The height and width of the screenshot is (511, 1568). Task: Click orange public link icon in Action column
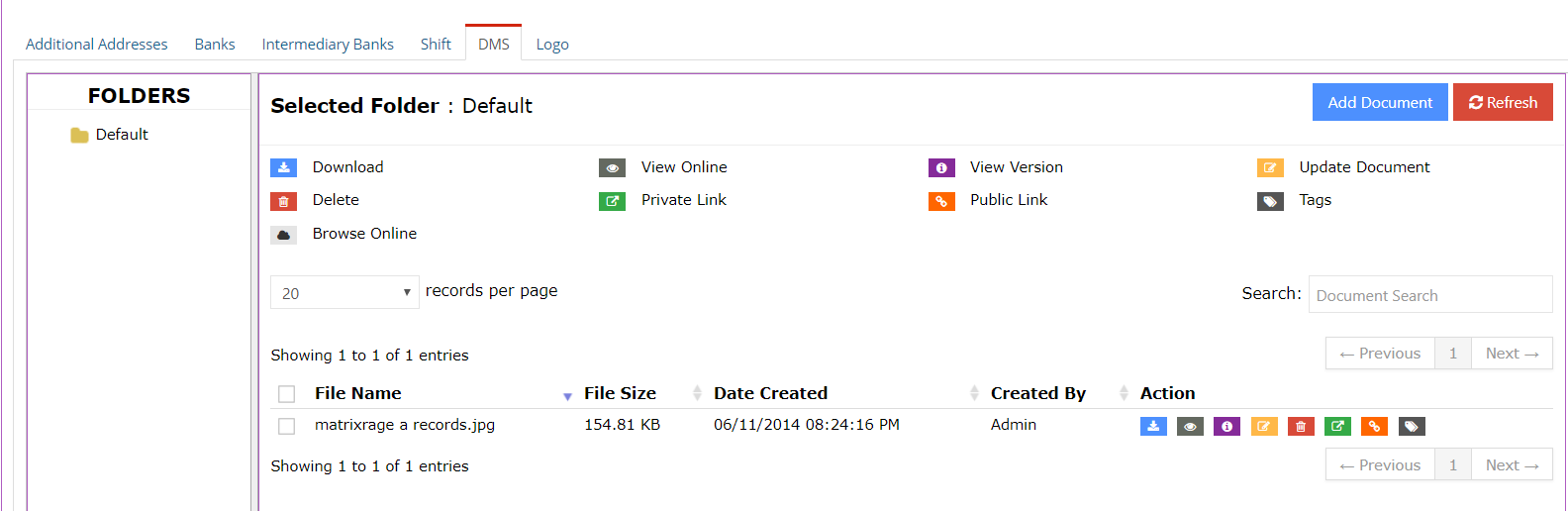1374,427
